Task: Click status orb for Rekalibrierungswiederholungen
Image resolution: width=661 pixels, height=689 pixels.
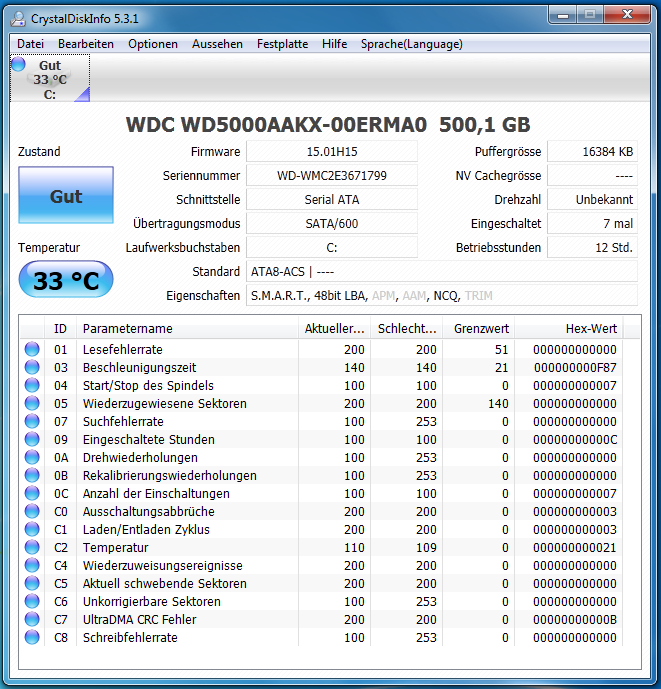Action: point(32,475)
